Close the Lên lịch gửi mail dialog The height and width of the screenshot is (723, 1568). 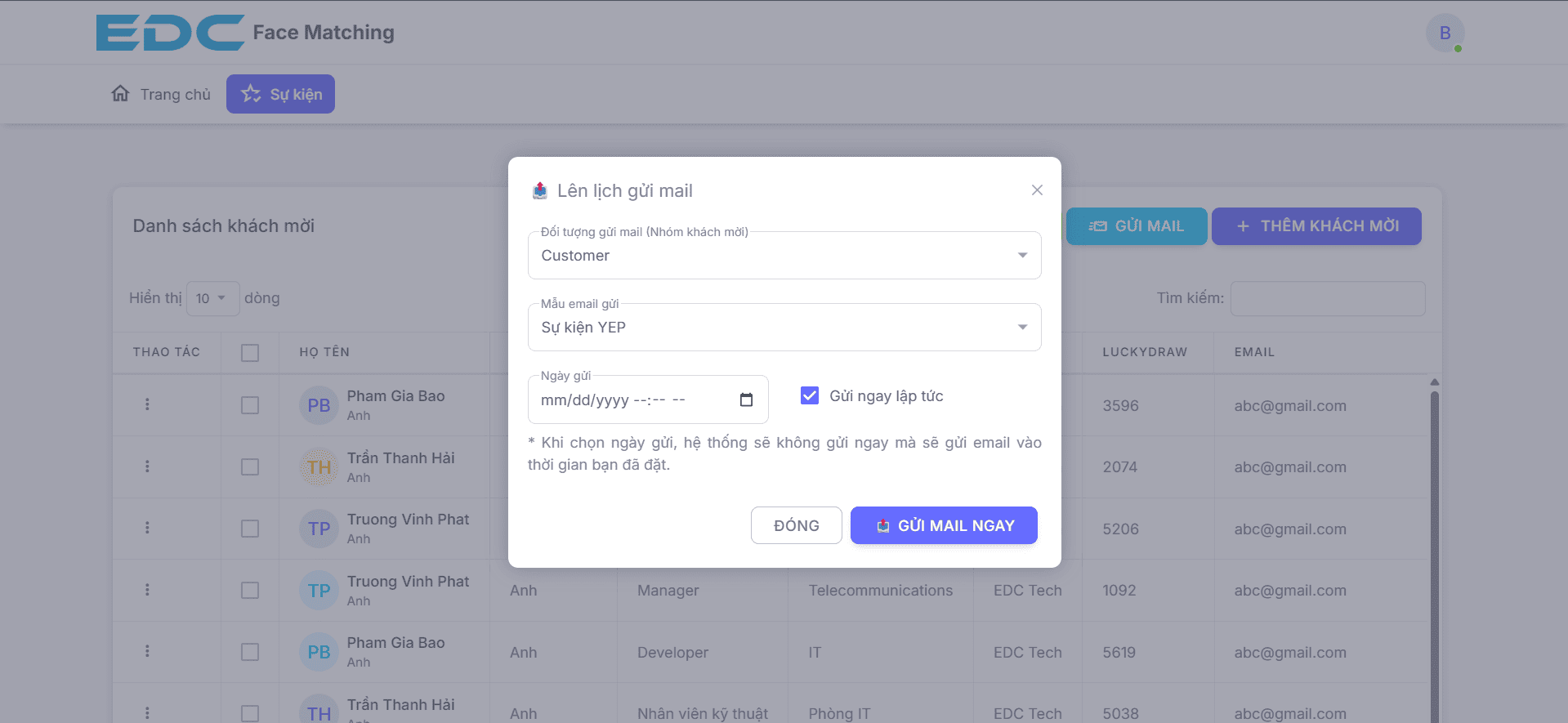pos(1037,190)
